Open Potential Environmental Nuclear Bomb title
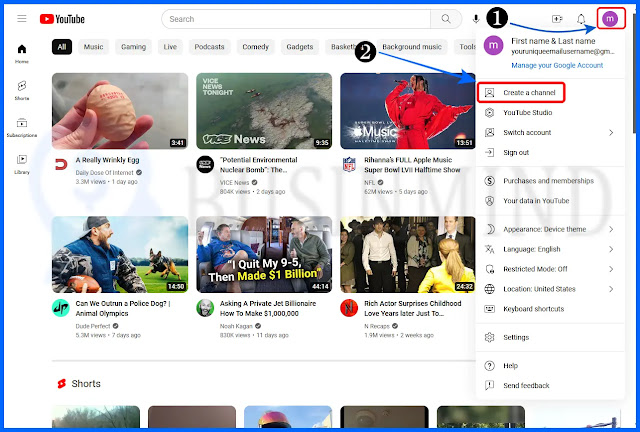The height and width of the screenshot is (432, 640). (259, 165)
